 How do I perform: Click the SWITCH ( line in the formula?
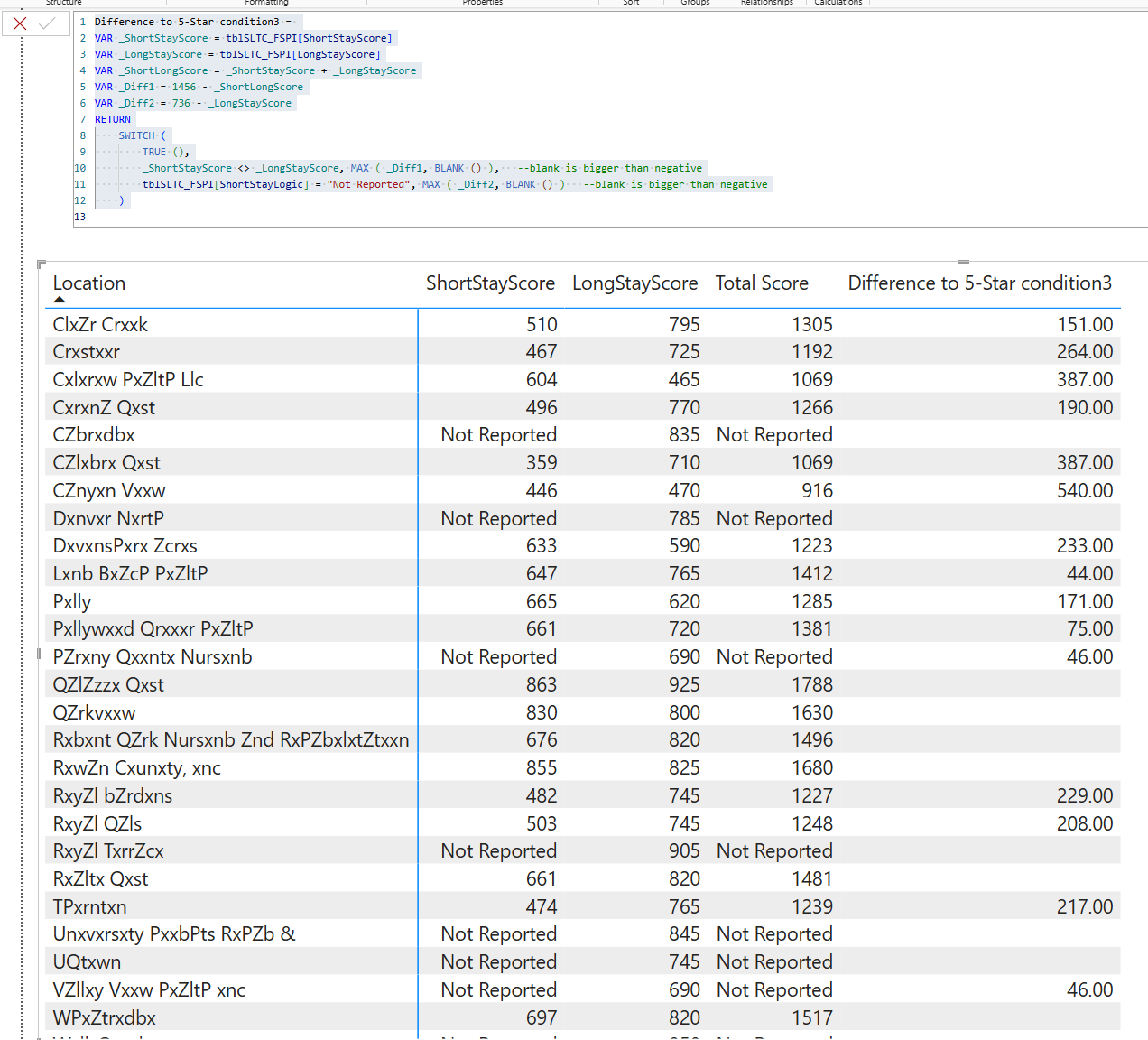coord(142,135)
